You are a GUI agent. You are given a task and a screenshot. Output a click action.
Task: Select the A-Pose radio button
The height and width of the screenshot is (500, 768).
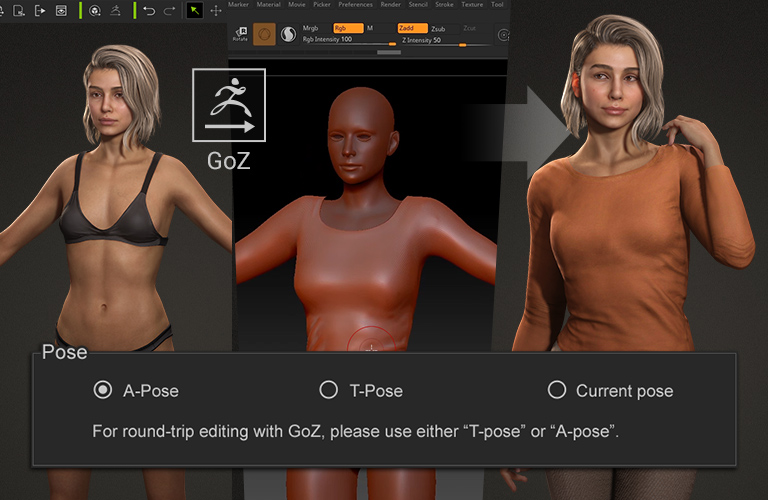[102, 390]
